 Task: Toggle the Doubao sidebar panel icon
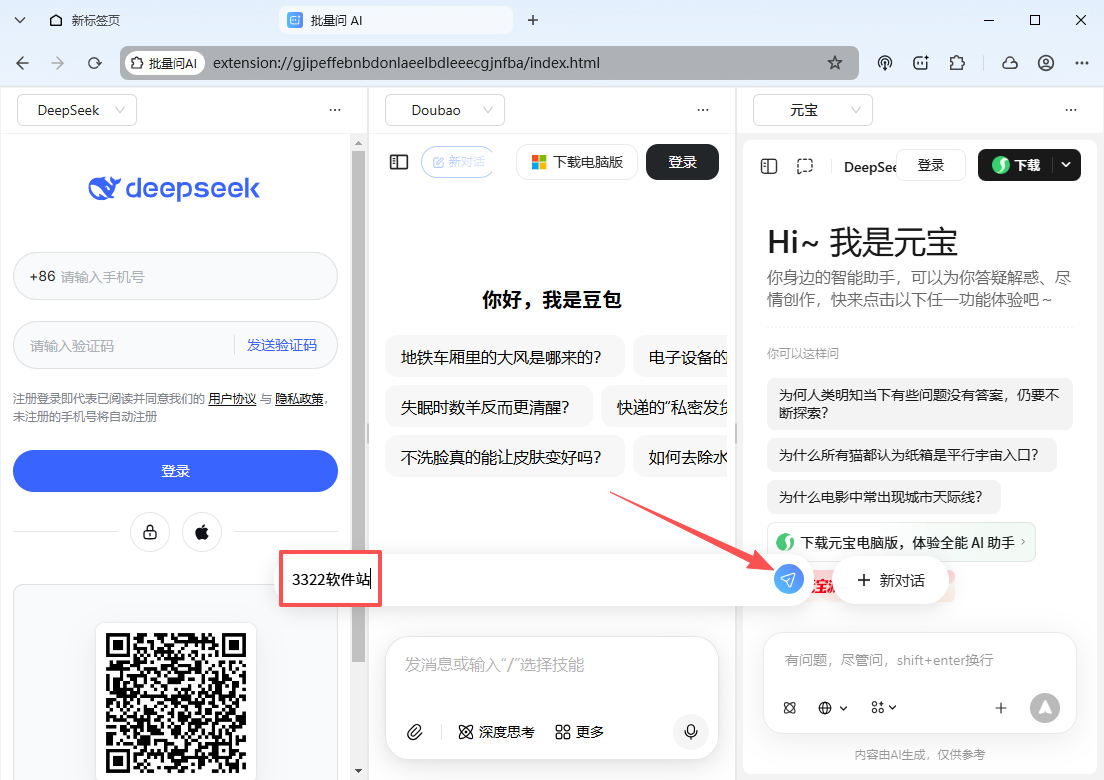pos(399,162)
